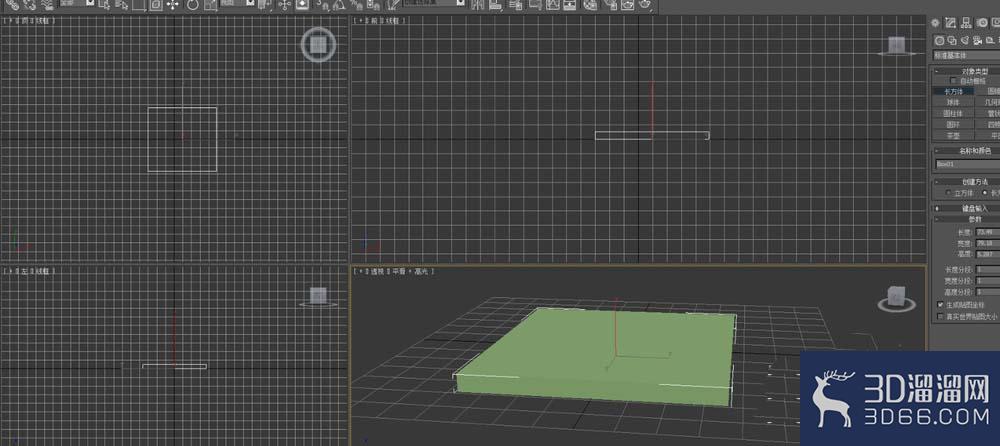
Task: Click the perspective viewport ViewCube
Action: click(x=896, y=299)
